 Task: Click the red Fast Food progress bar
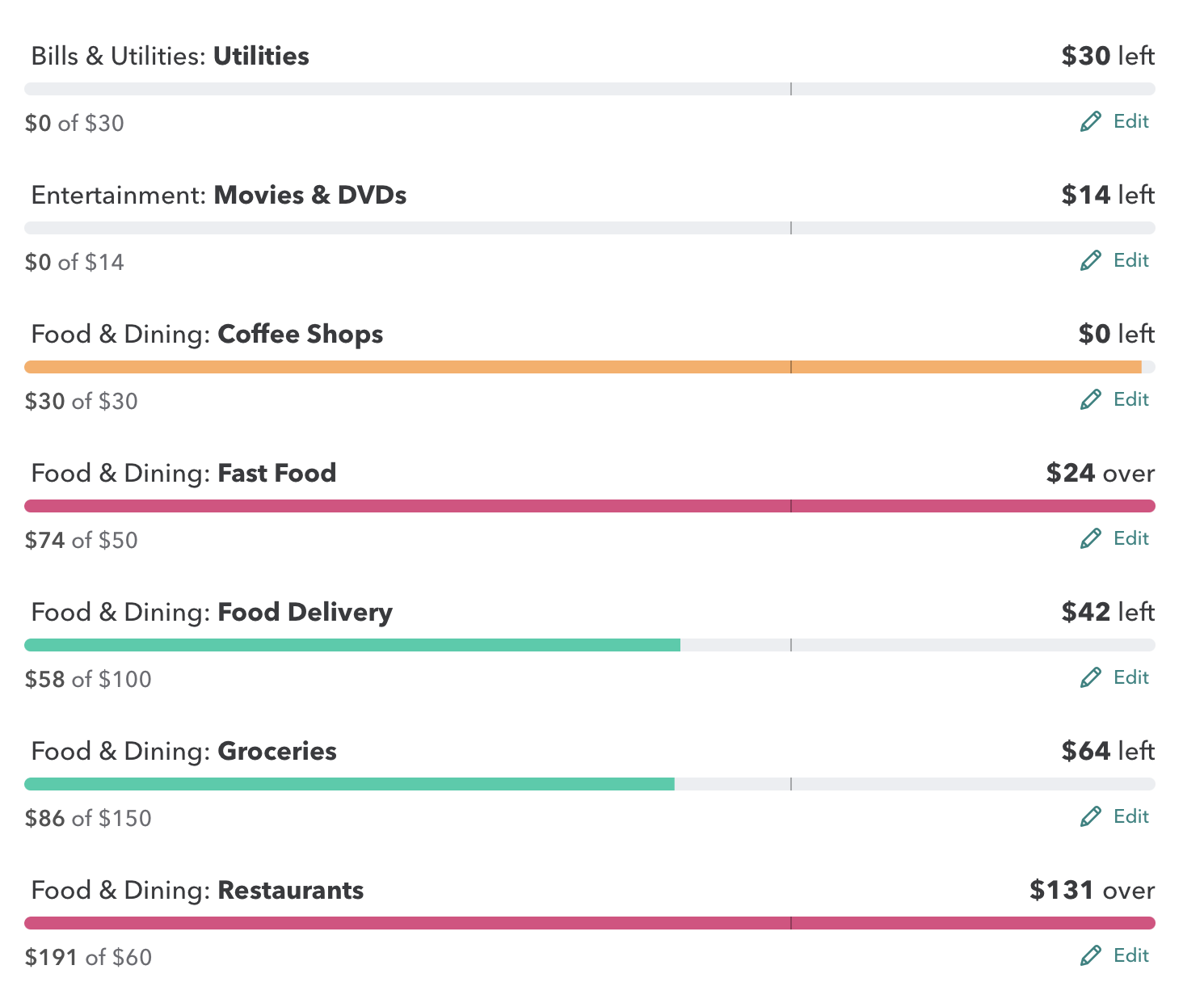coord(590,506)
